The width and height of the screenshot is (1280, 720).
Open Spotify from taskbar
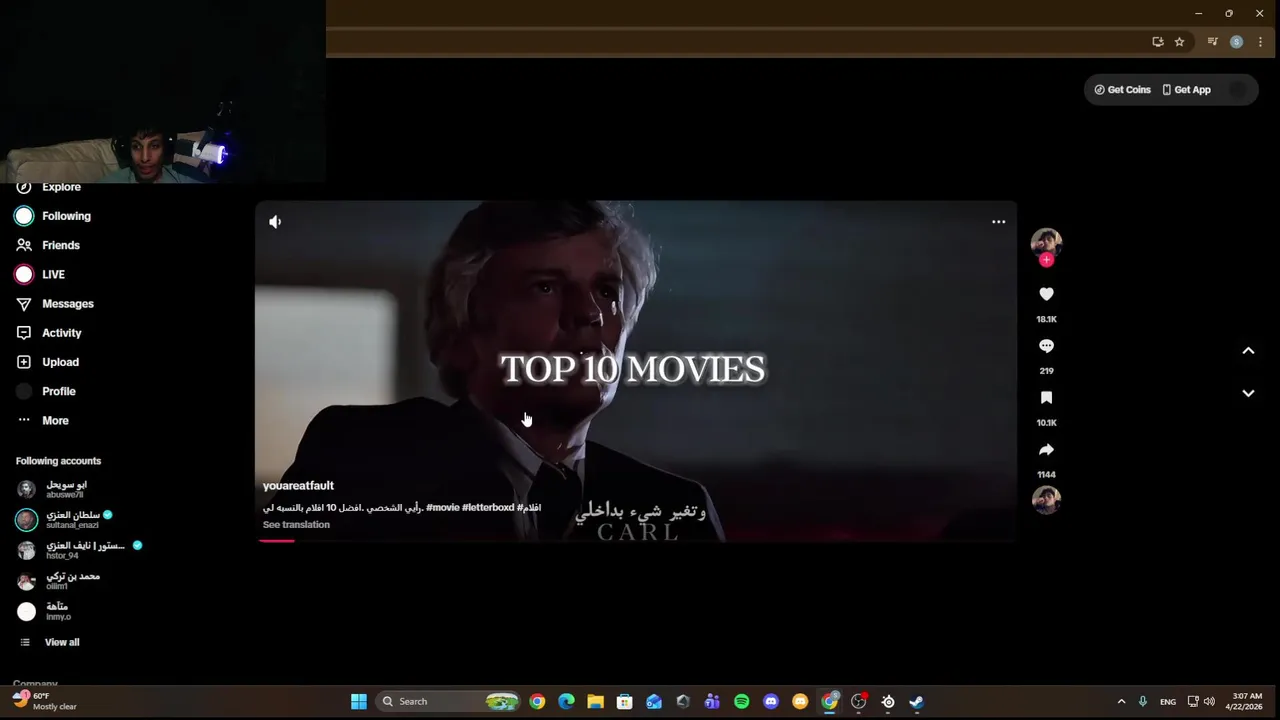point(741,702)
